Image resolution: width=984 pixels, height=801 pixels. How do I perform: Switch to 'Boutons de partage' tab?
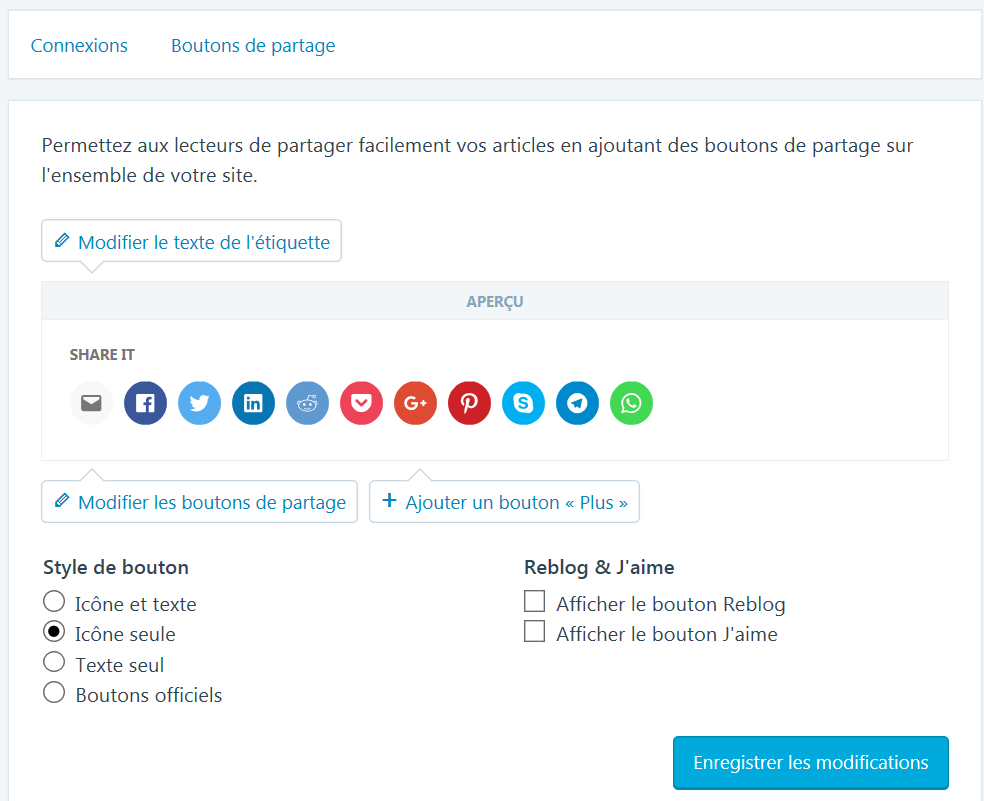(253, 45)
